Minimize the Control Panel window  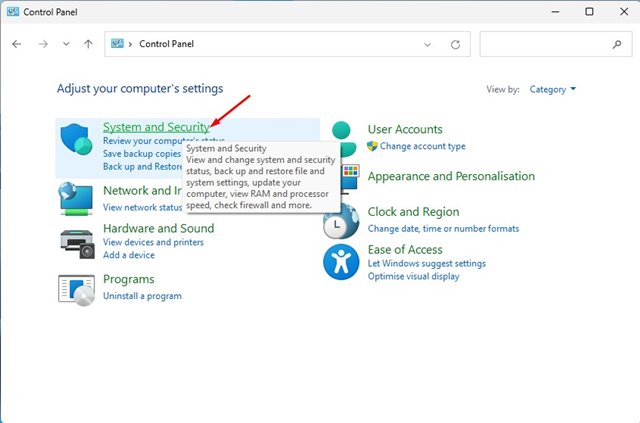(x=555, y=12)
